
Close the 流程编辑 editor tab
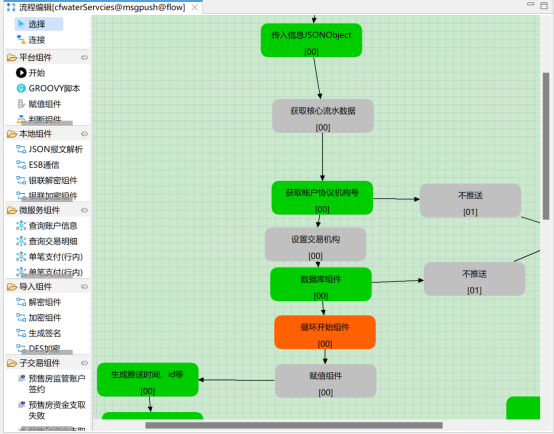pos(195,7)
